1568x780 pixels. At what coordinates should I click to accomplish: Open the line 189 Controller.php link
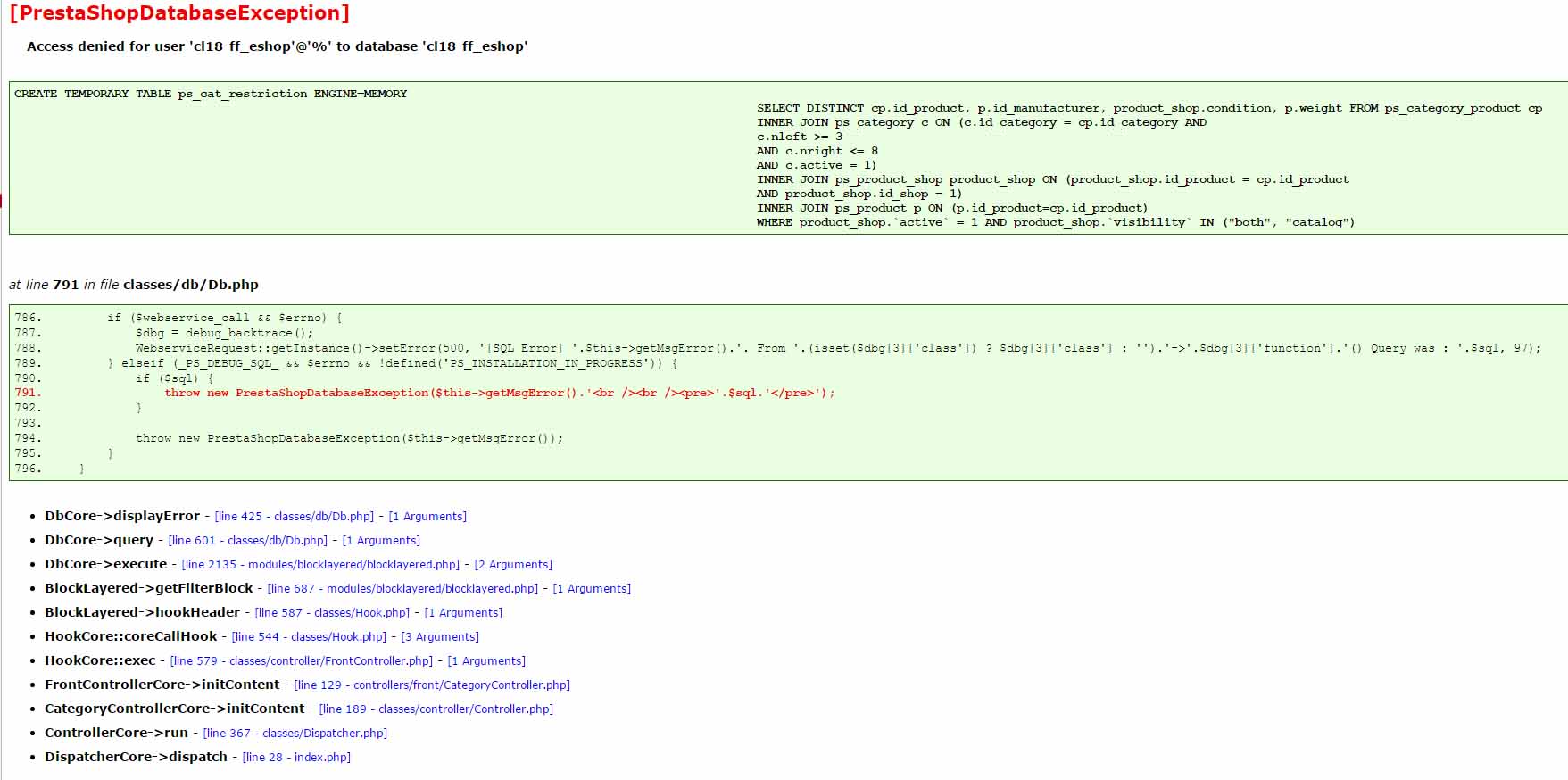point(436,709)
